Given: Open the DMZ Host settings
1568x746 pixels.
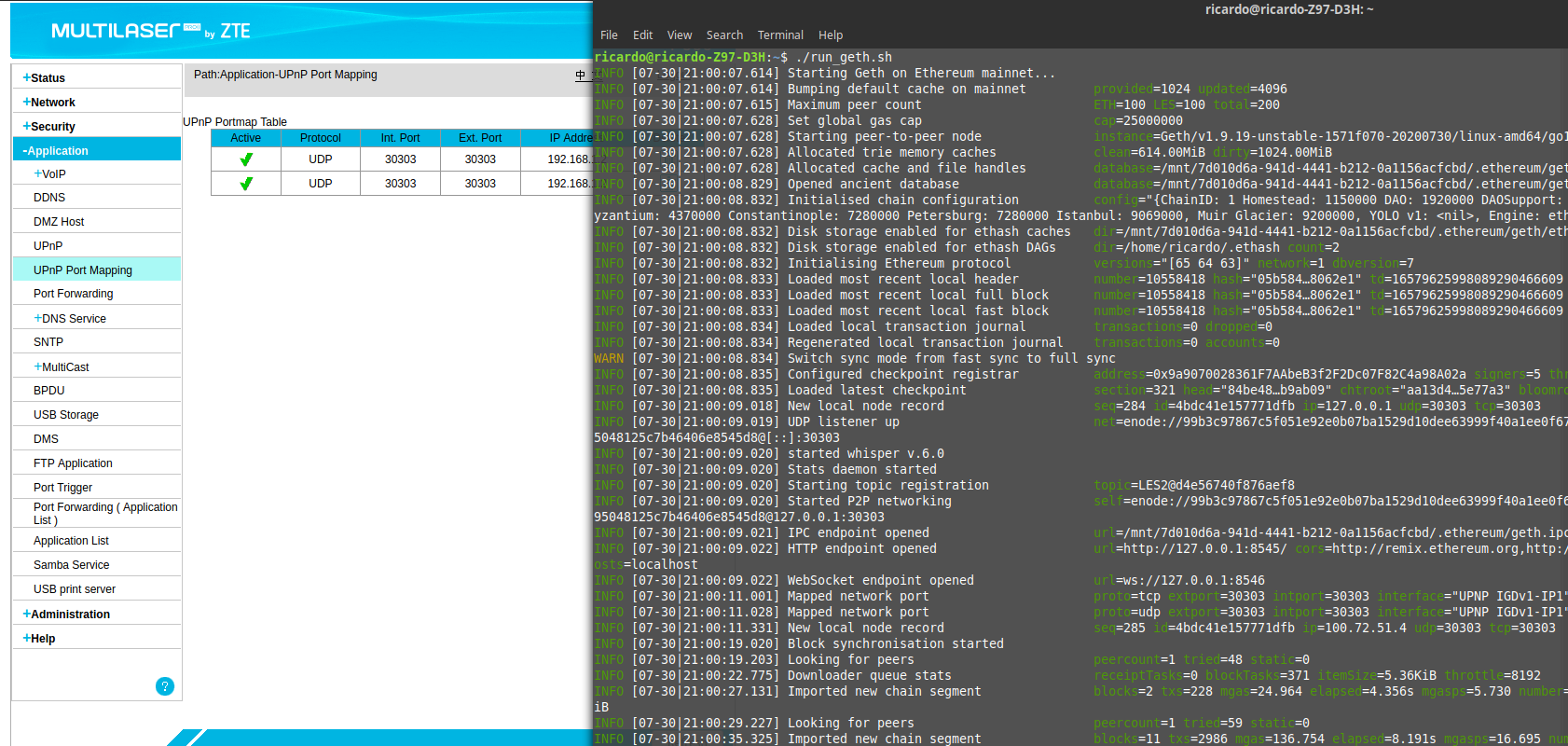Looking at the screenshot, I should [59, 222].
